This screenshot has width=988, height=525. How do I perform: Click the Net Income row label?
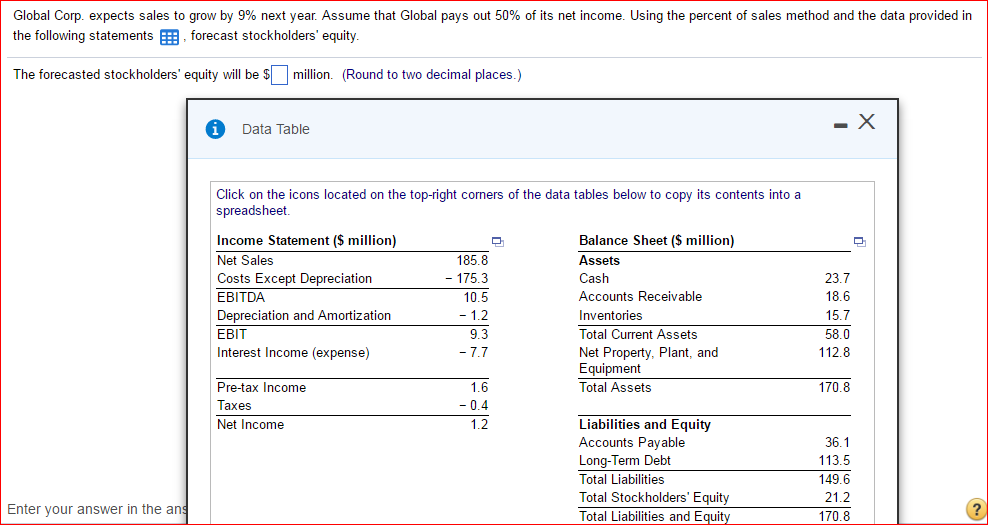tap(250, 424)
